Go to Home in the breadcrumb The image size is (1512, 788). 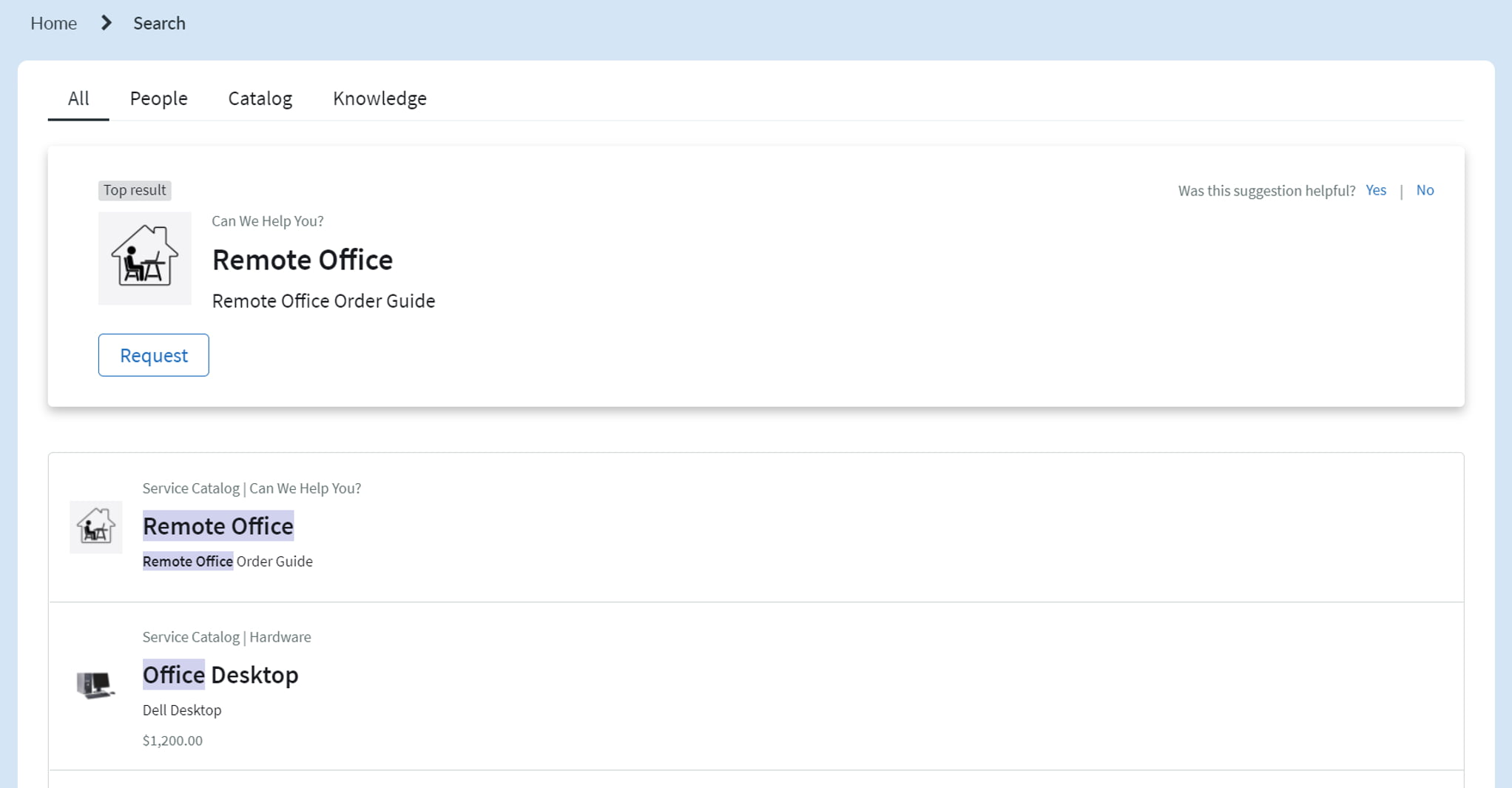tap(53, 23)
